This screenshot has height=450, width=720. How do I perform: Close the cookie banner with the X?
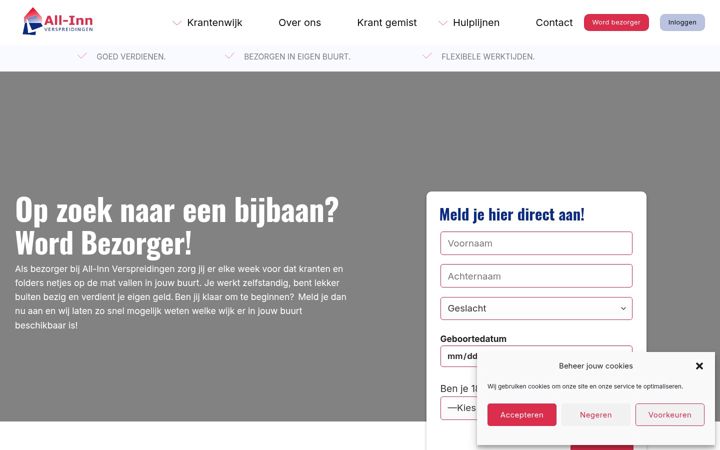(699, 366)
